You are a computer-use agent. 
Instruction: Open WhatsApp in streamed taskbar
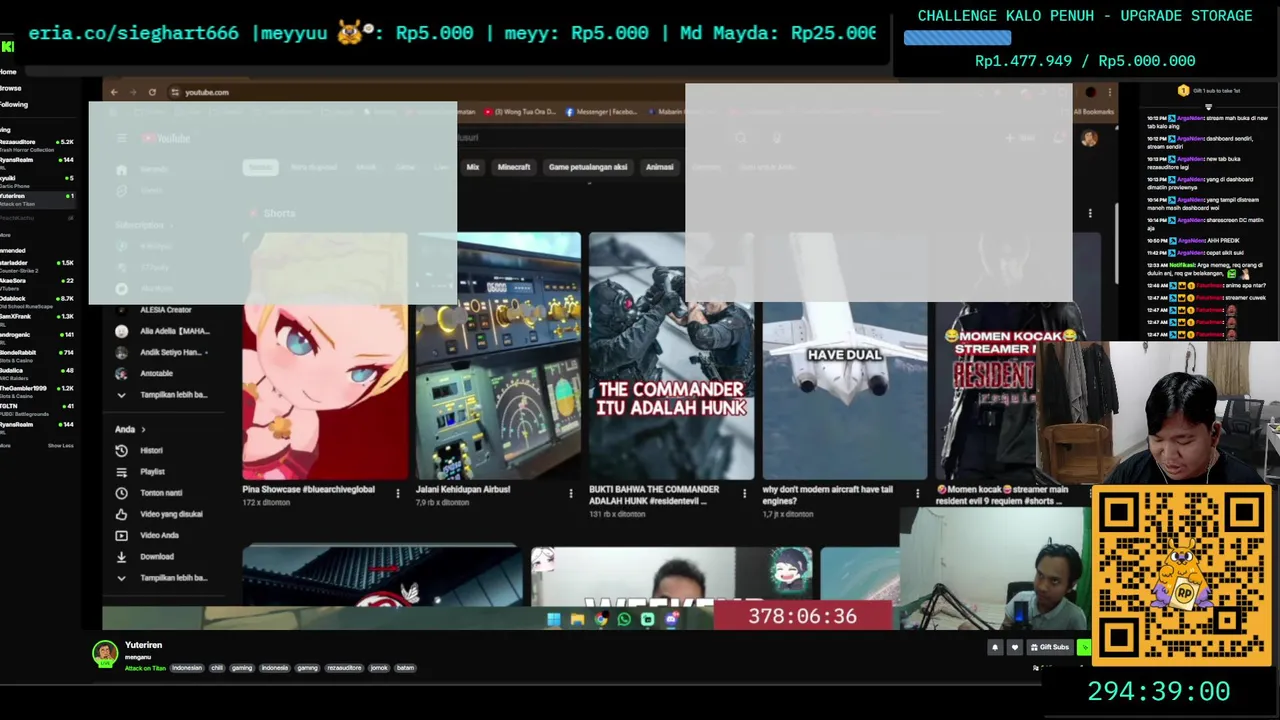[624, 619]
